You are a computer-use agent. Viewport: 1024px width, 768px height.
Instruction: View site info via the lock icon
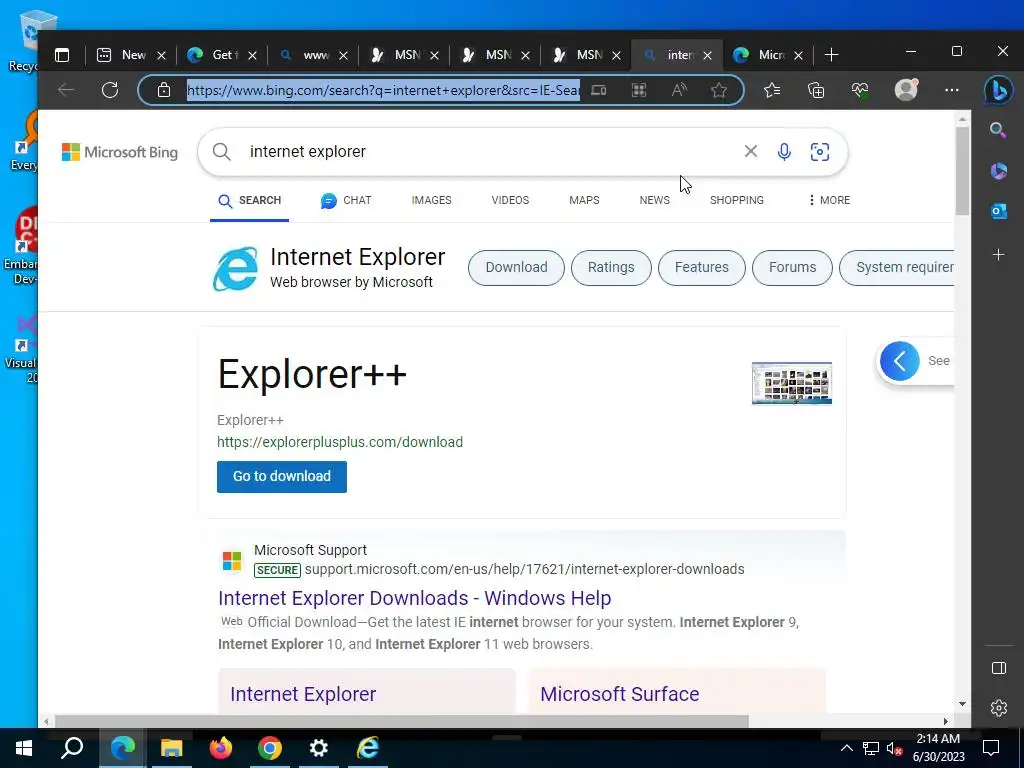click(x=164, y=90)
